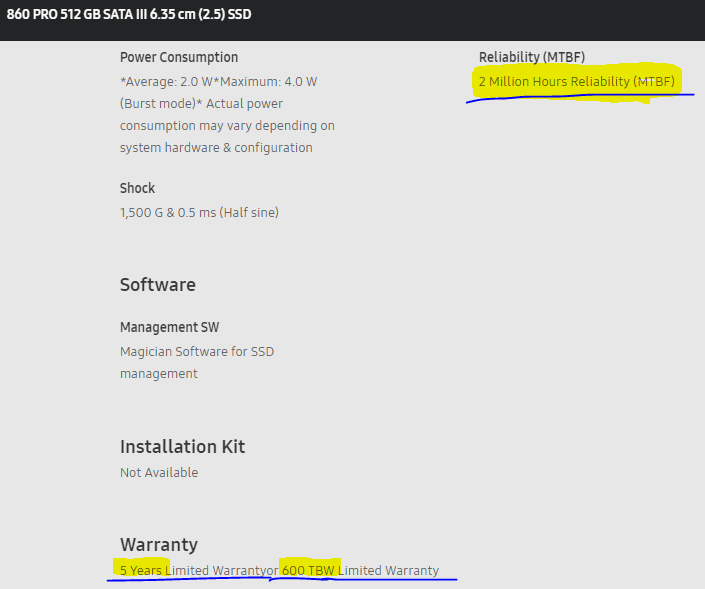
Task: Select the Reliability (MTBF) heading
Action: coord(532,58)
